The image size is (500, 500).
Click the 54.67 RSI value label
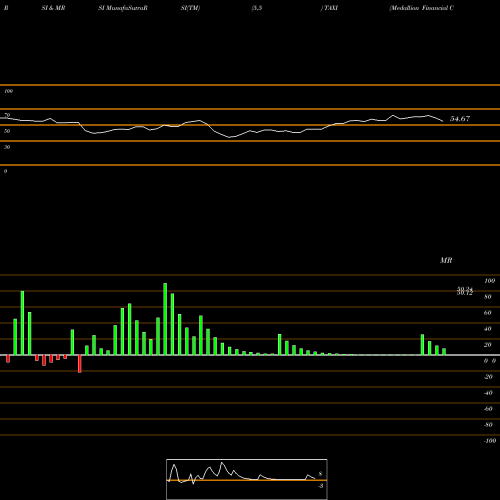click(x=460, y=119)
